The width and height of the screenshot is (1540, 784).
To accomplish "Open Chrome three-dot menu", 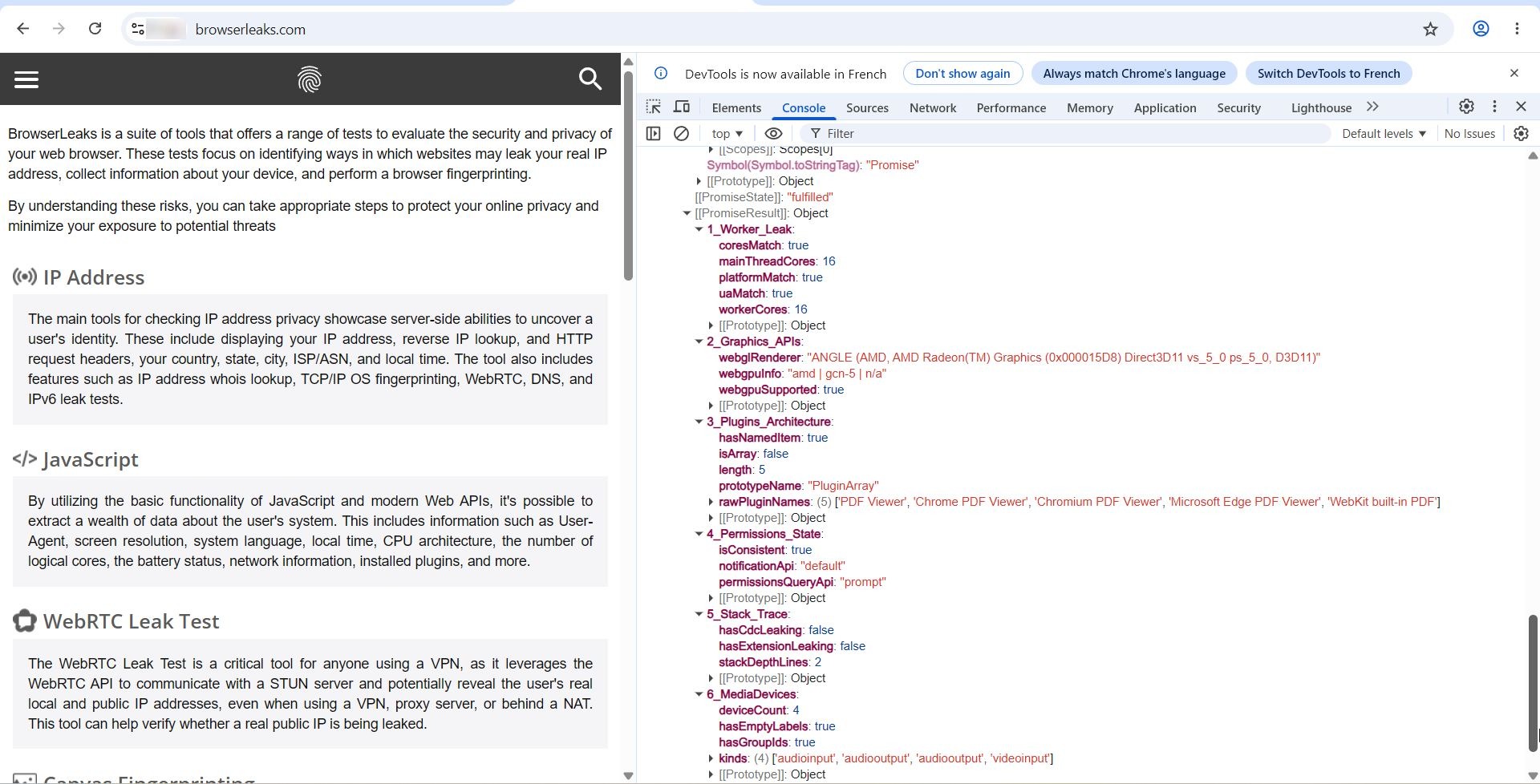I will point(1517,29).
